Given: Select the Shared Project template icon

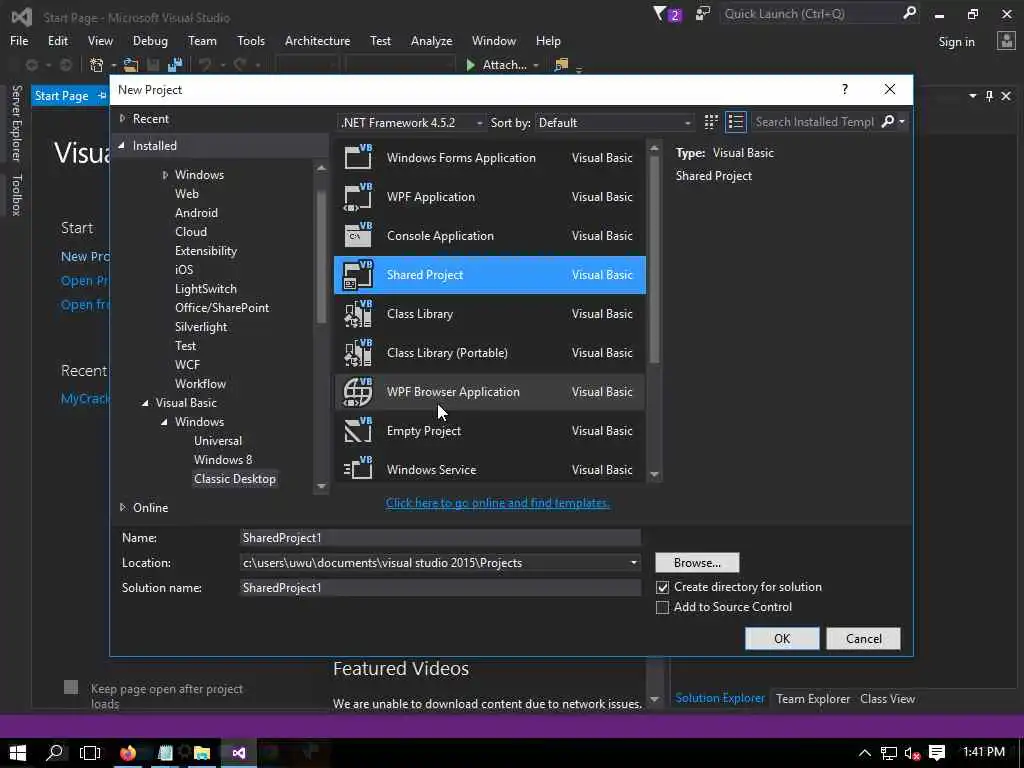Looking at the screenshot, I should coord(358,274).
